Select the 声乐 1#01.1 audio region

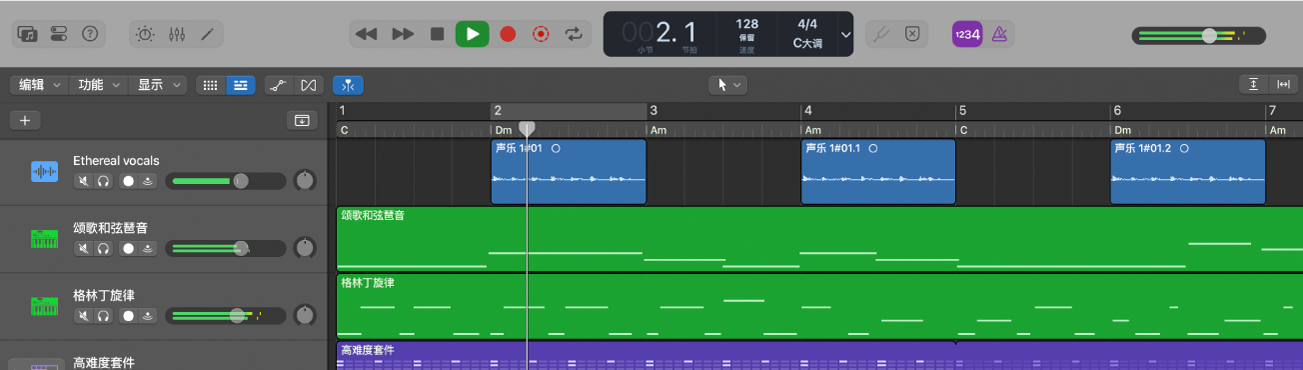pyautogui.click(x=878, y=171)
